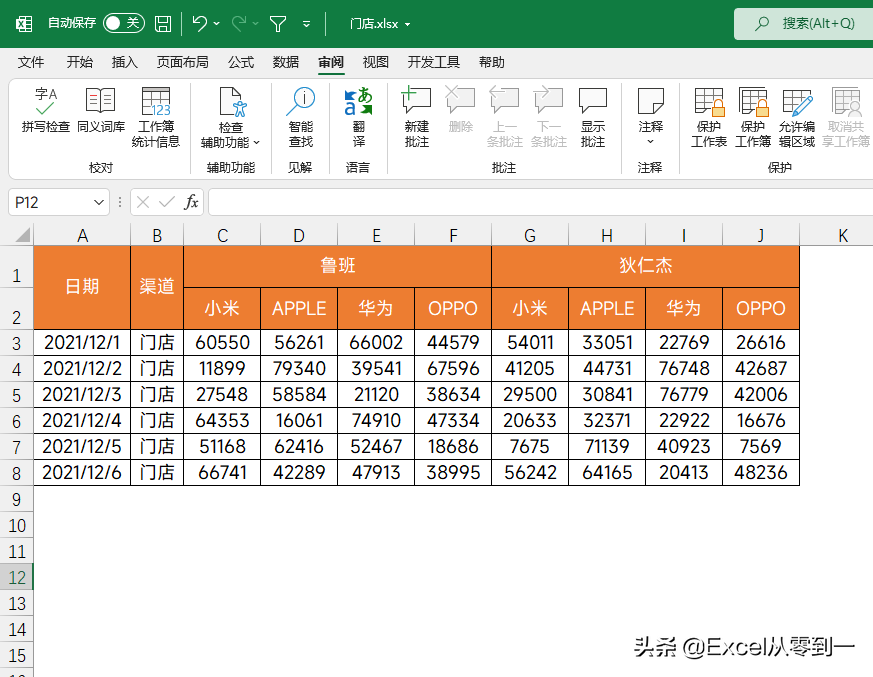Expand the 检查辅助功能 dropdown arrow
Viewport: 873px width, 677px height.
coord(257,143)
